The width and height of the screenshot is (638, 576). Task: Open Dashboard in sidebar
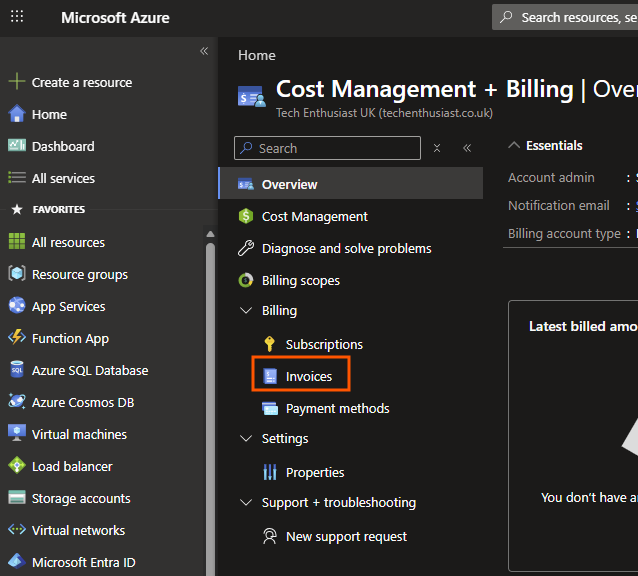63,146
